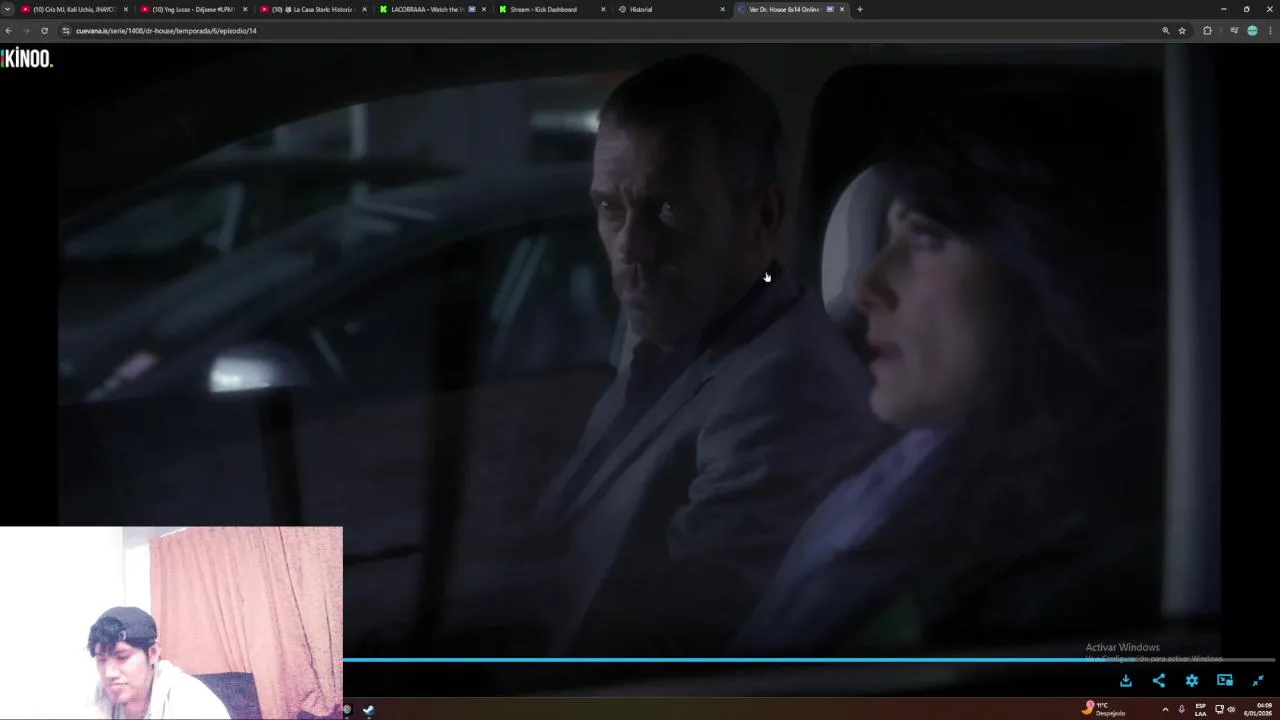Open the site information icon in address bar

66,31
